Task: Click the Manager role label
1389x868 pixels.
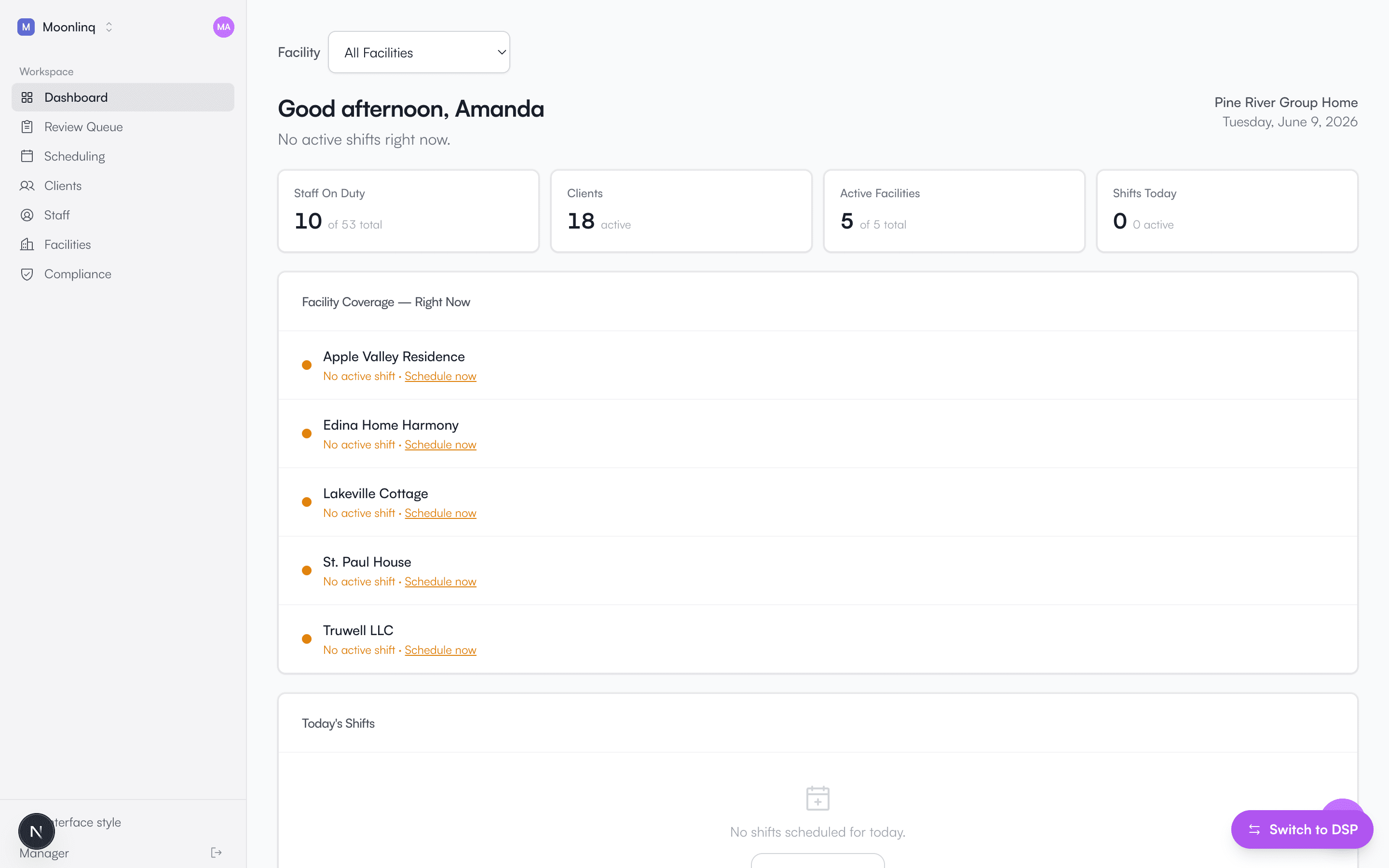Action: [x=44, y=853]
